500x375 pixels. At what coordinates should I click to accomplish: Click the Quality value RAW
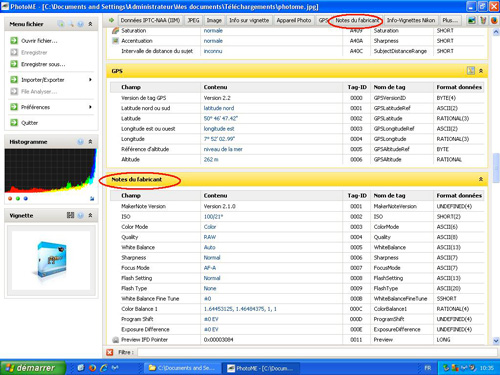click(210, 237)
